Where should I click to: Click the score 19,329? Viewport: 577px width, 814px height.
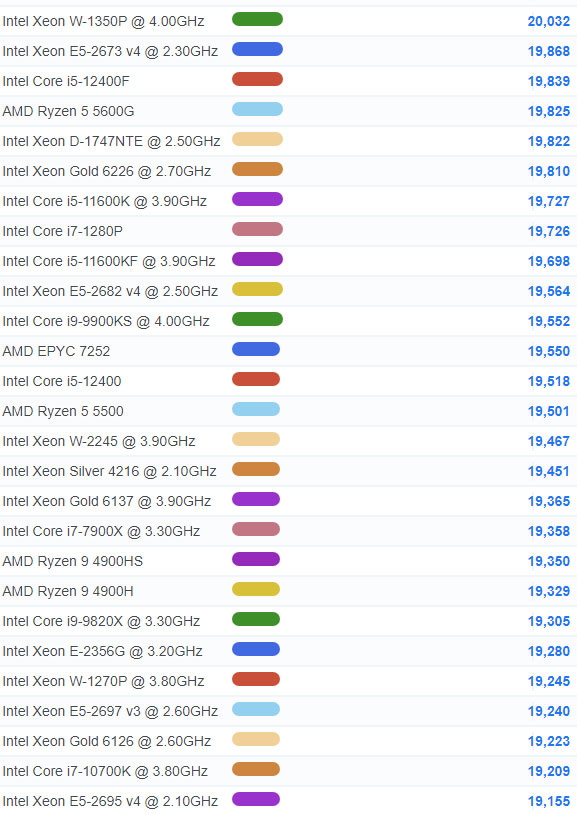549,591
